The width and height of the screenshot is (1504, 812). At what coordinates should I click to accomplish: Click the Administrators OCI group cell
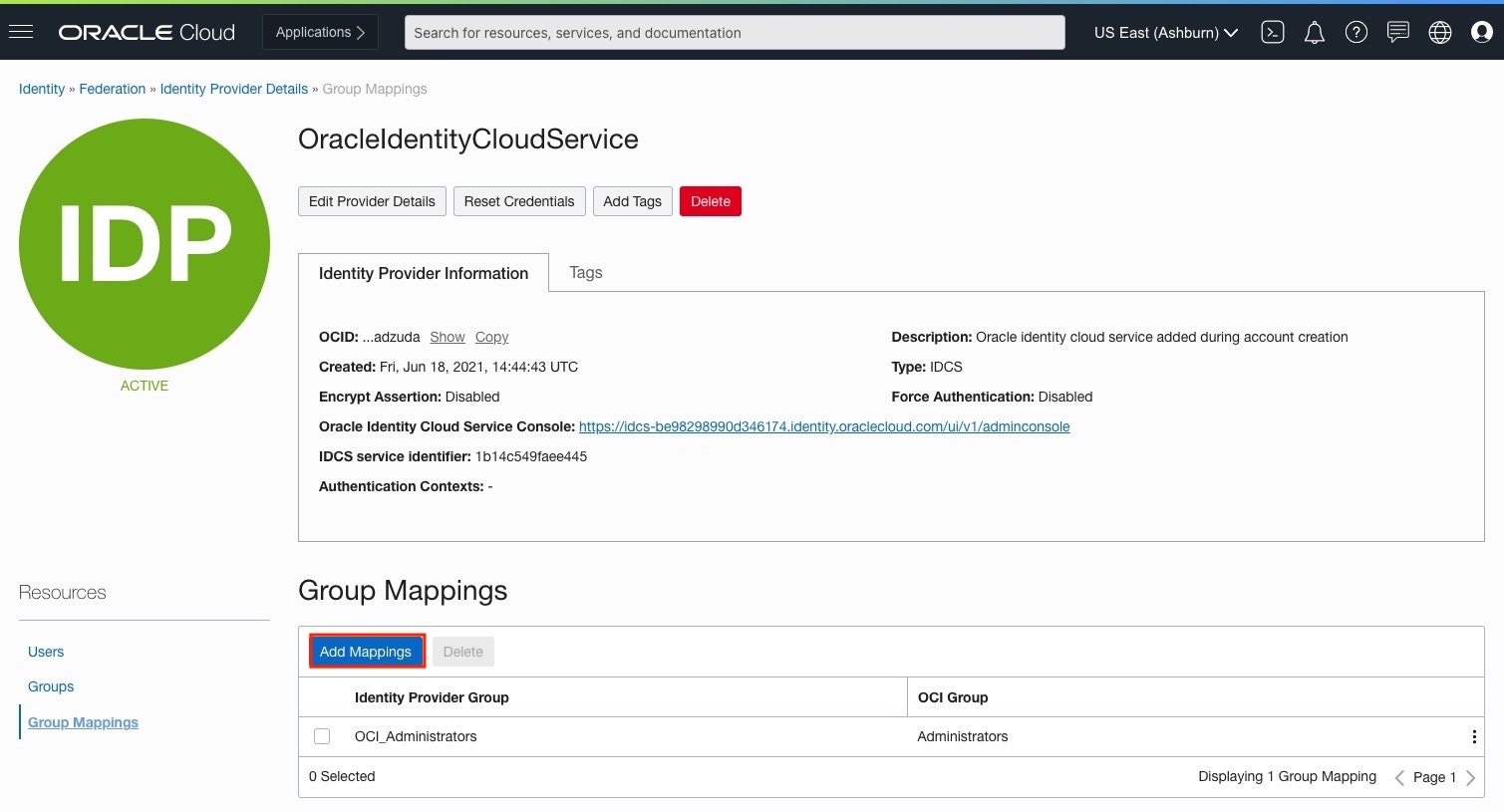(963, 736)
